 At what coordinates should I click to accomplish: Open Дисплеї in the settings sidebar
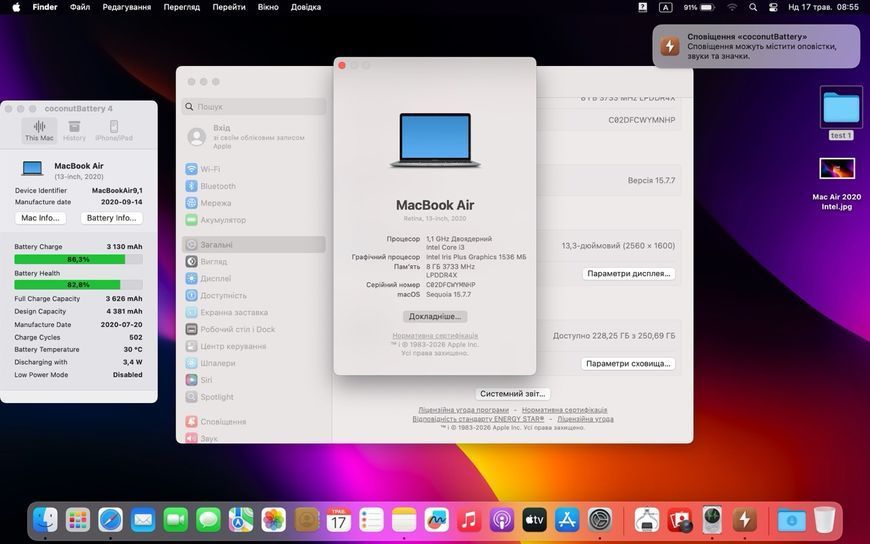point(254,279)
